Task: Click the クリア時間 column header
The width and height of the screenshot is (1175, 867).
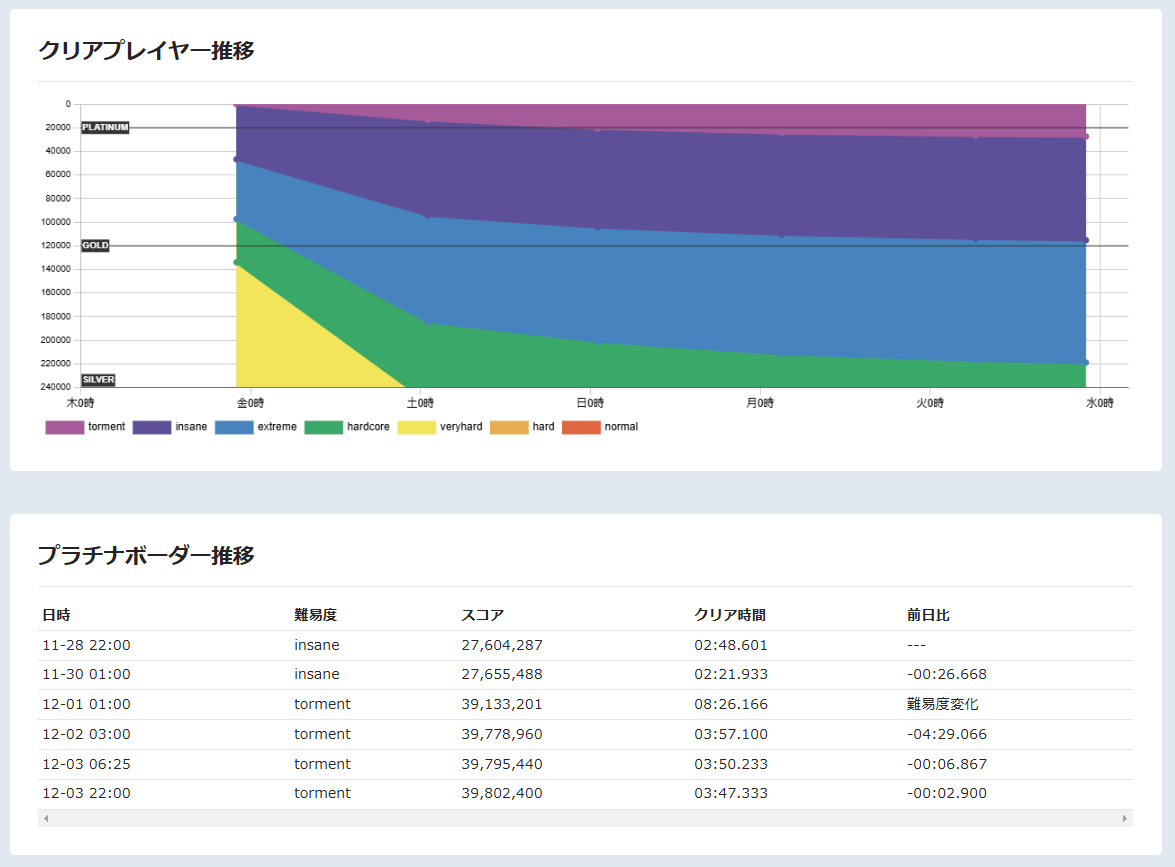Action: click(730, 615)
